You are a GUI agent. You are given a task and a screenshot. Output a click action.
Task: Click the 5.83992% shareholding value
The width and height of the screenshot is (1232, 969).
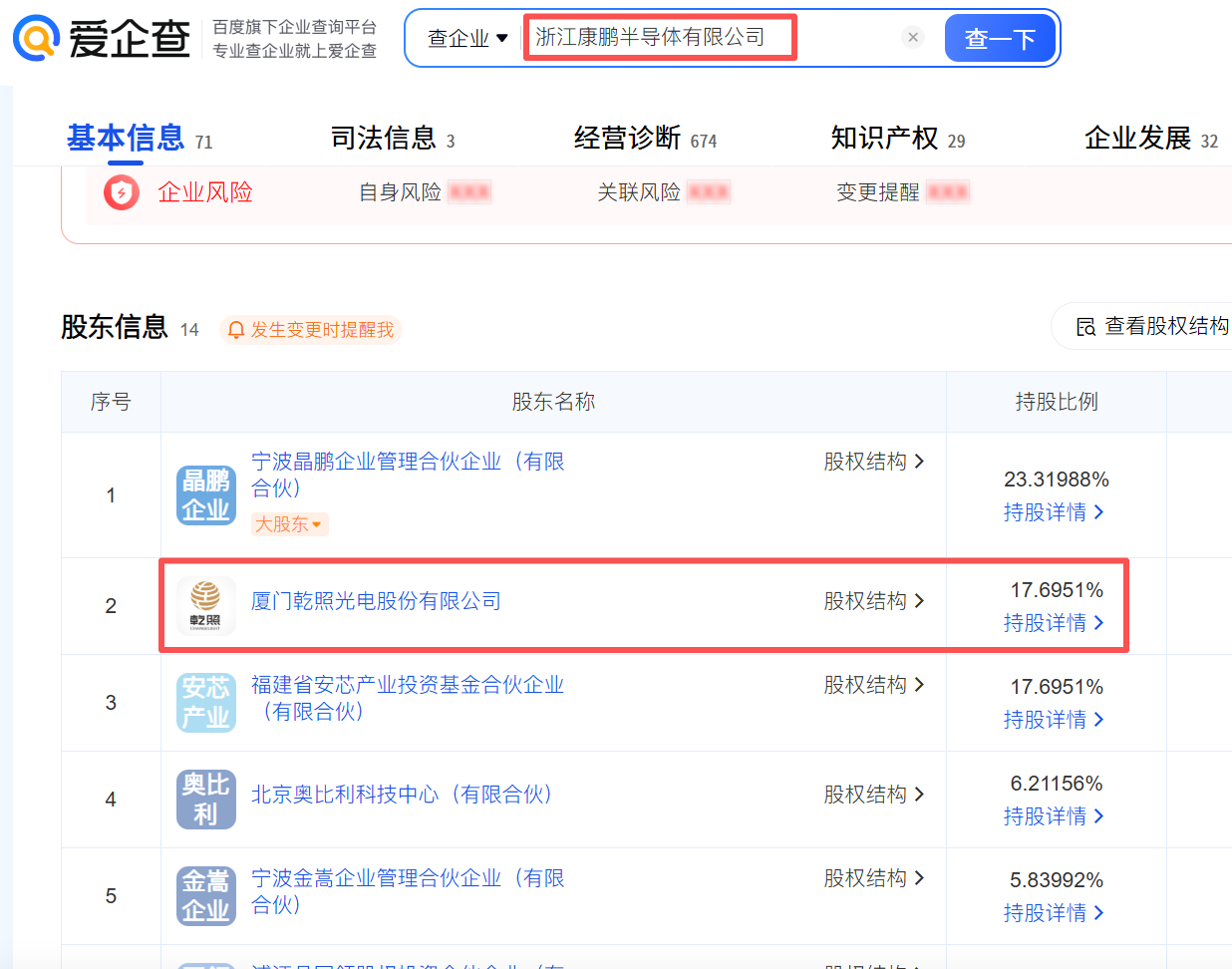coord(1057,880)
